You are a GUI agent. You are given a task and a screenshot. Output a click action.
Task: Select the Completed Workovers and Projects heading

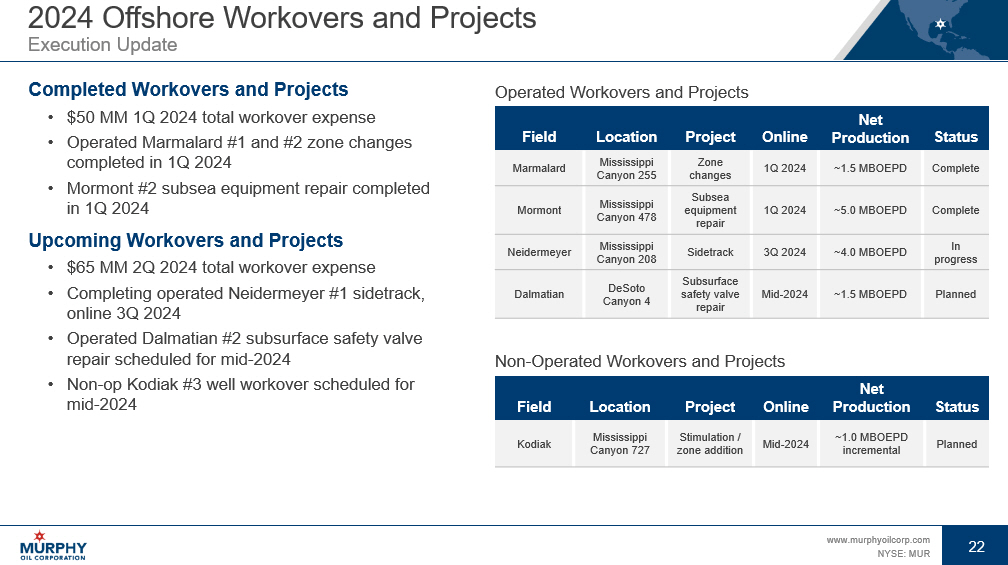188,90
